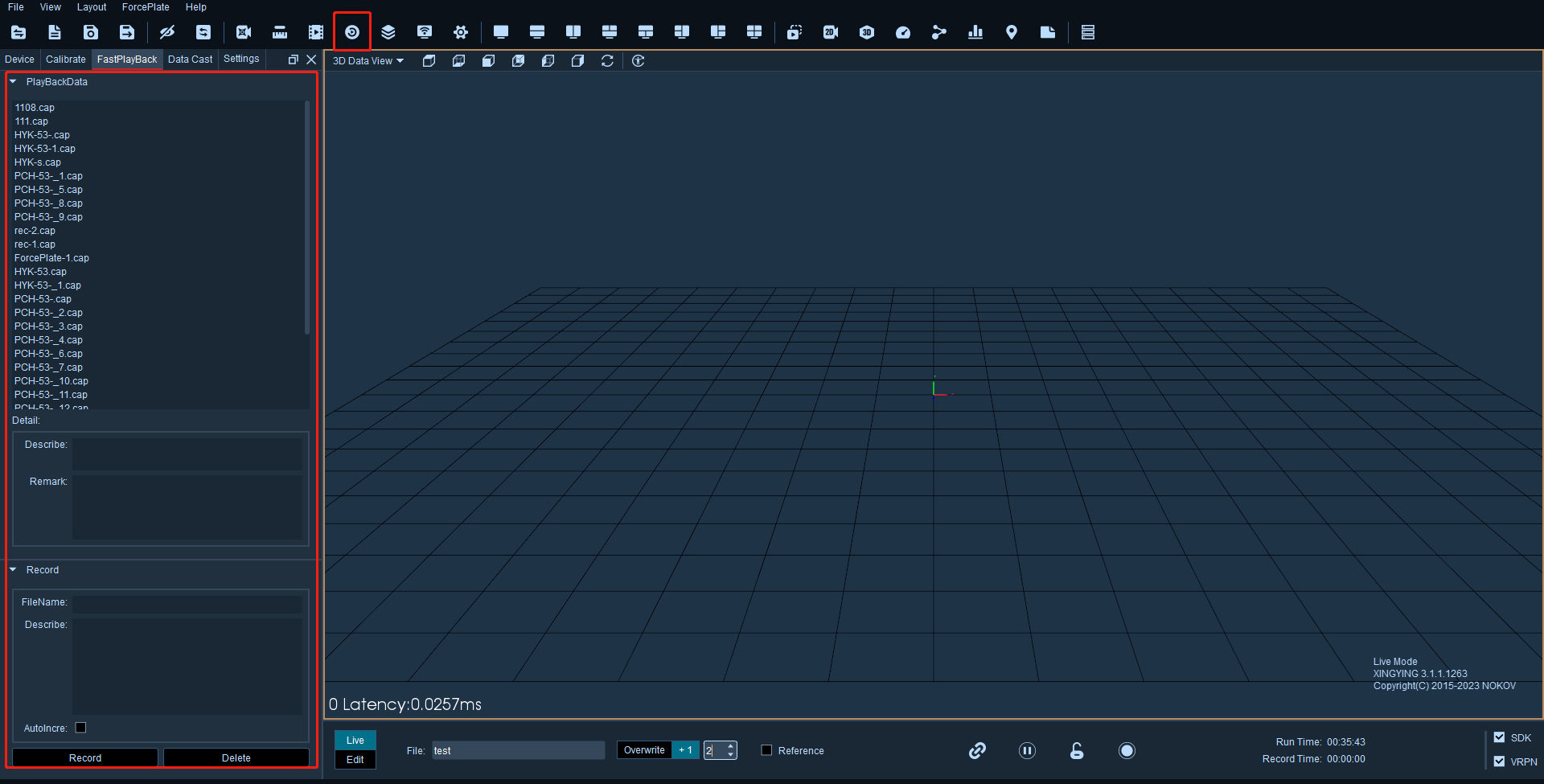Pause playback with the pause button

(x=1027, y=750)
